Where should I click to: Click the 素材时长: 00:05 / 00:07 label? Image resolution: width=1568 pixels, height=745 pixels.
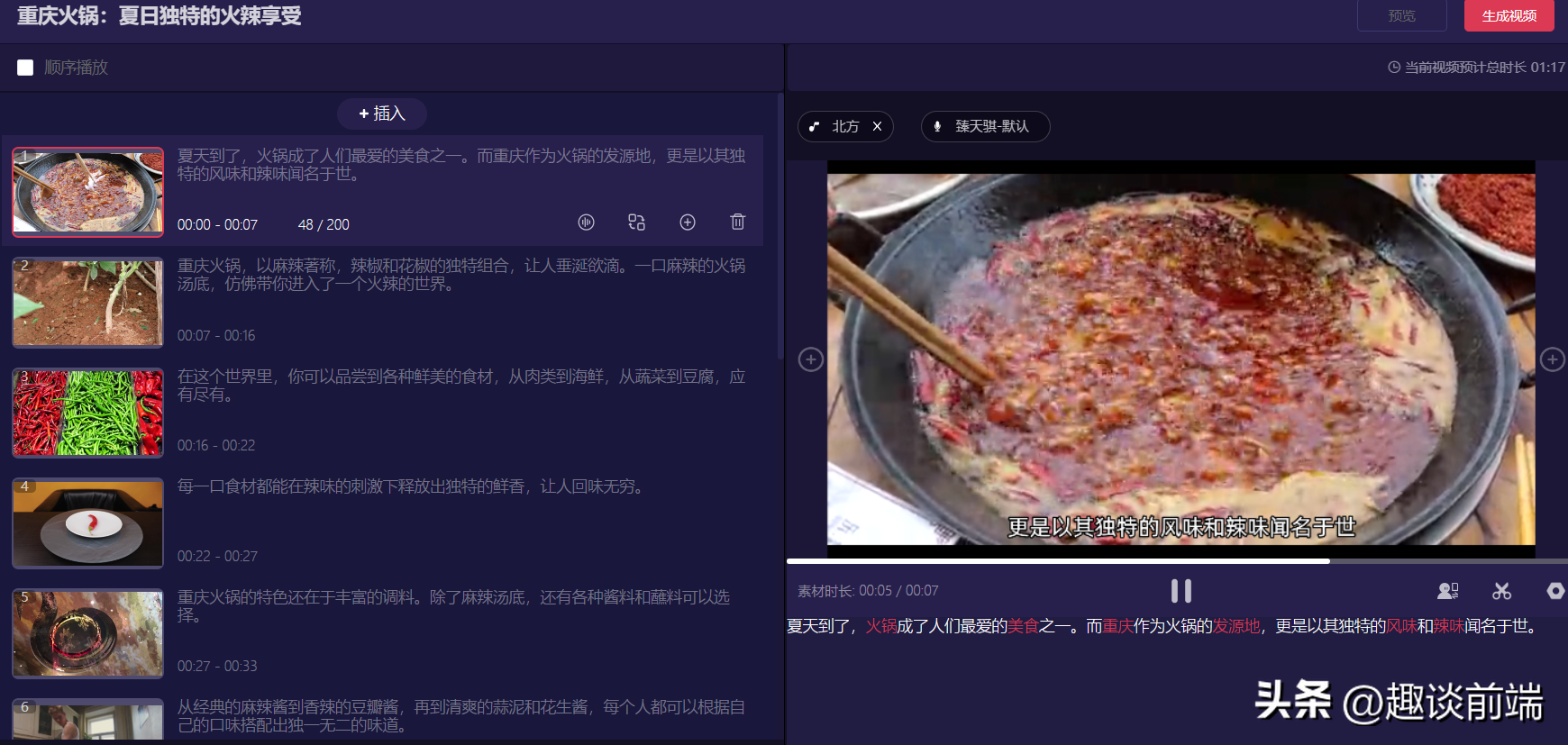click(x=868, y=591)
